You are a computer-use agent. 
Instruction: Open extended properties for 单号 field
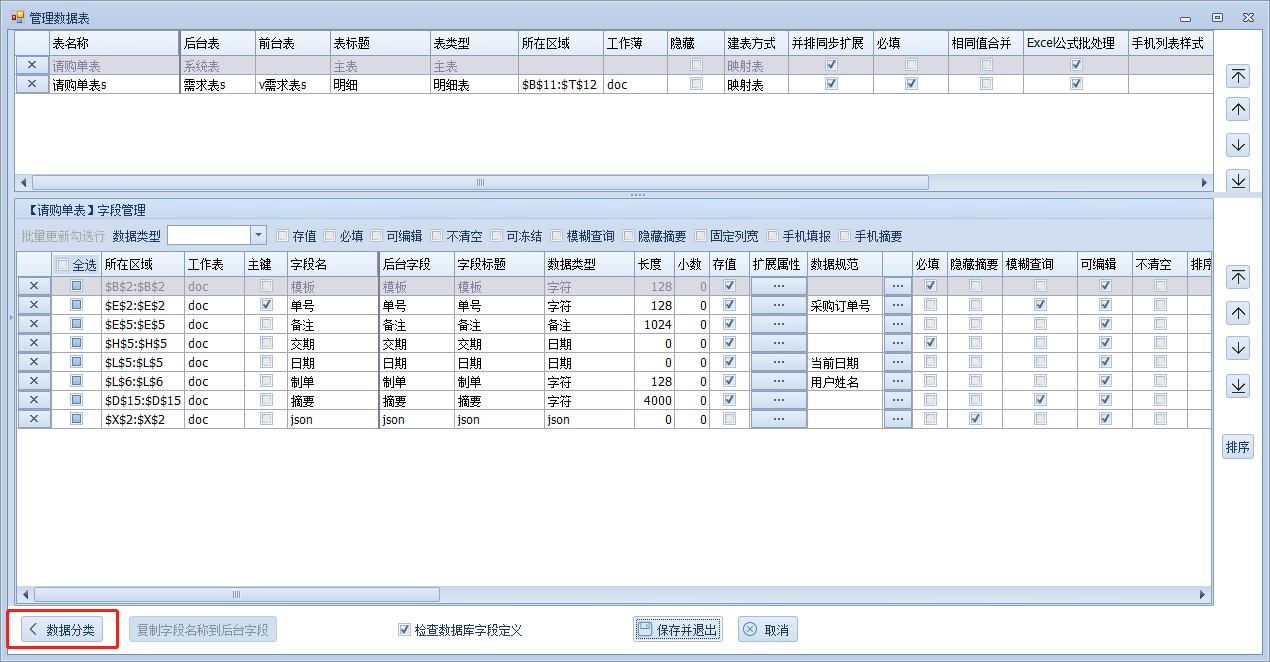[778, 305]
